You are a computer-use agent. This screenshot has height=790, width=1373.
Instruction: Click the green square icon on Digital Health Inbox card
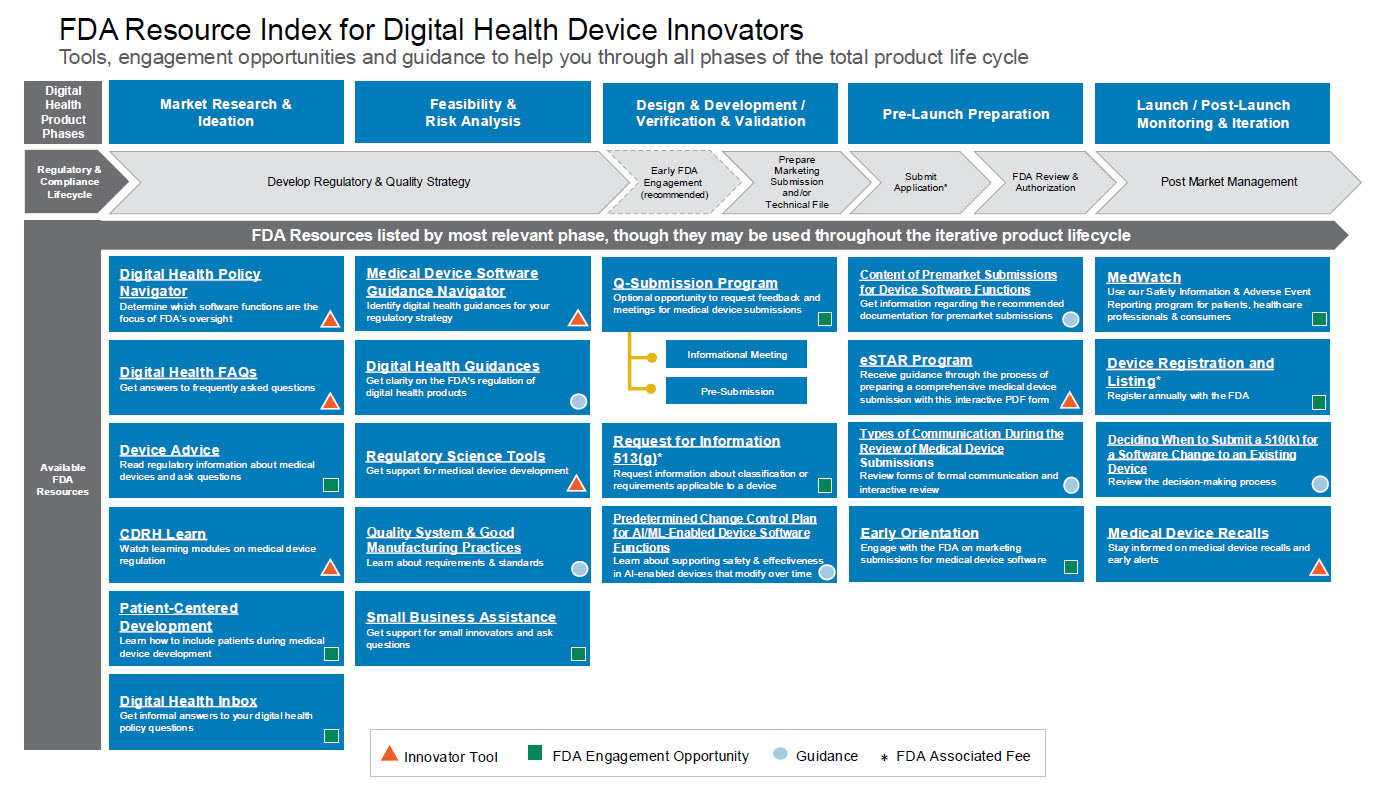coord(331,736)
